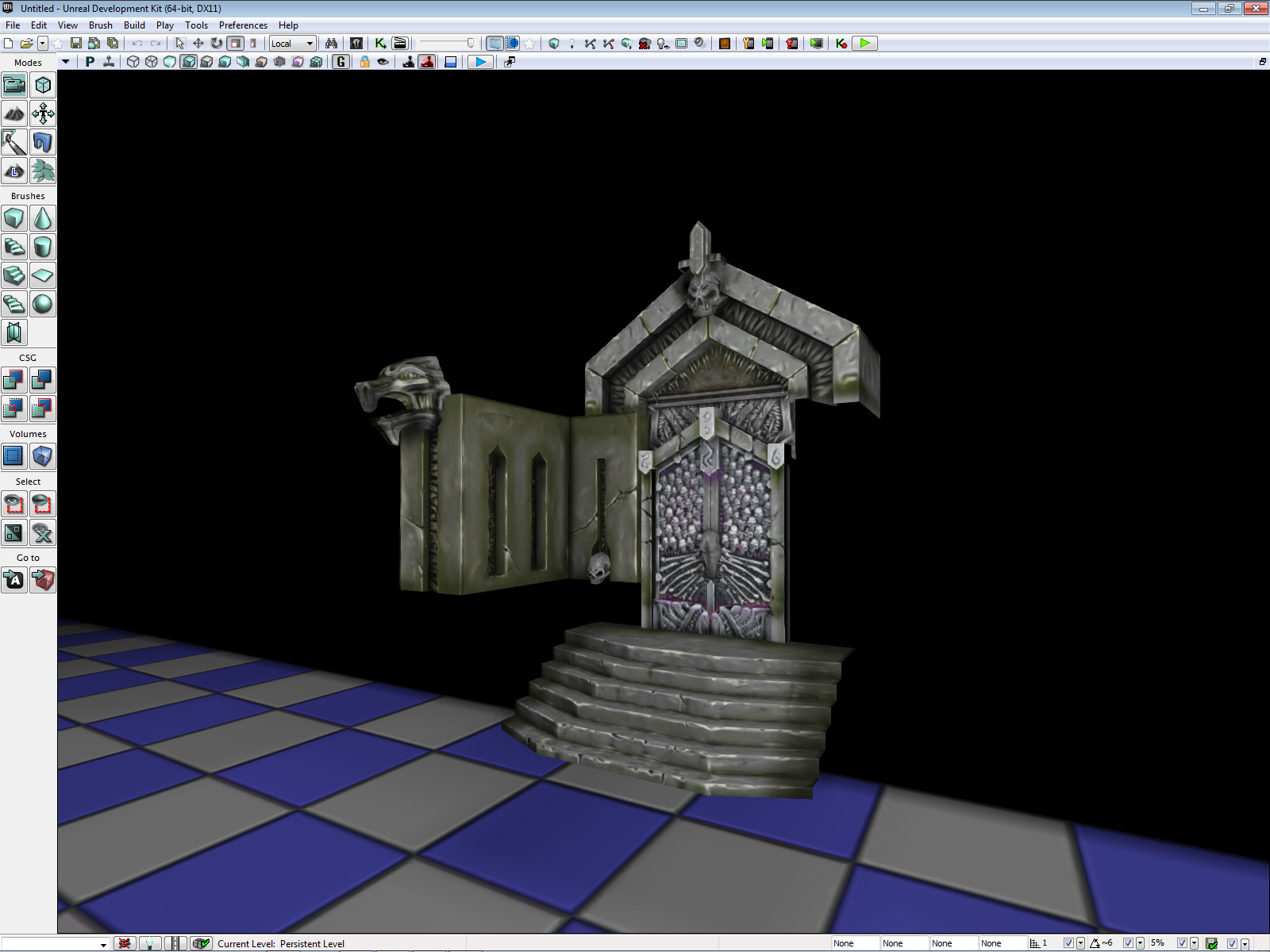This screenshot has height=952, width=1270.
Task: Open the File menu
Action: tap(13, 25)
